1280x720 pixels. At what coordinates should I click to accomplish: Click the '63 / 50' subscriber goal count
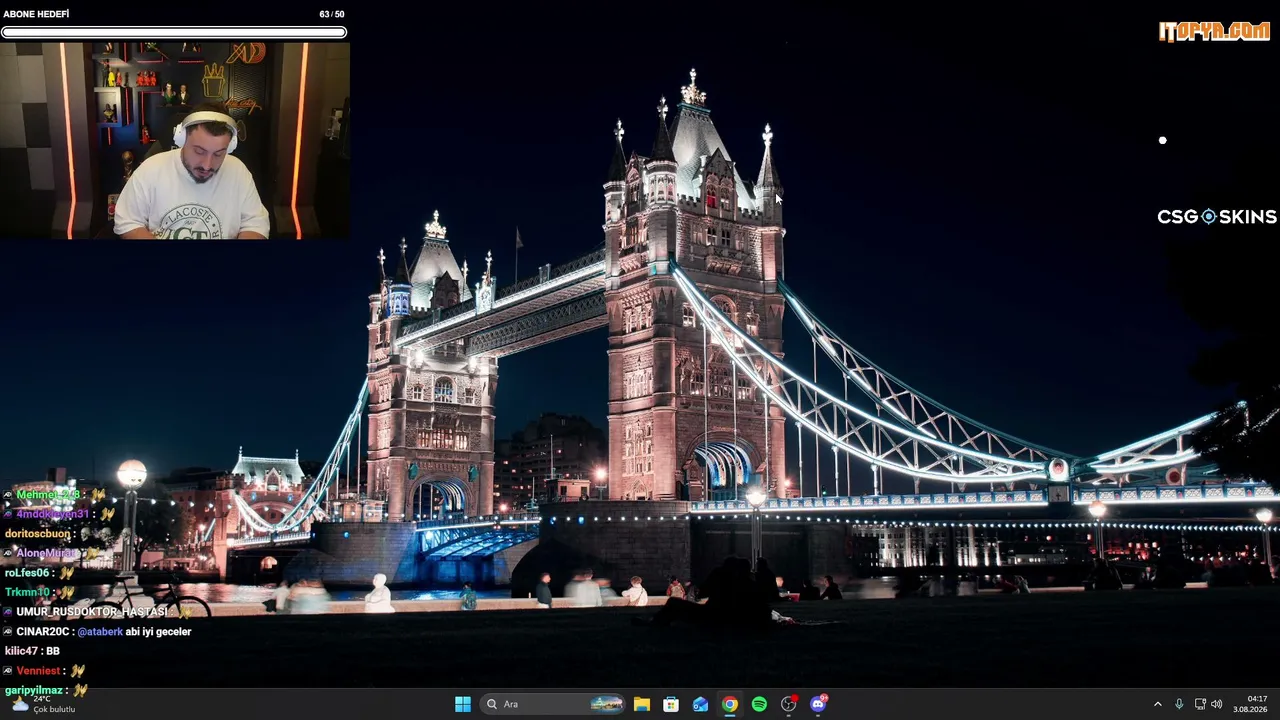coord(332,14)
